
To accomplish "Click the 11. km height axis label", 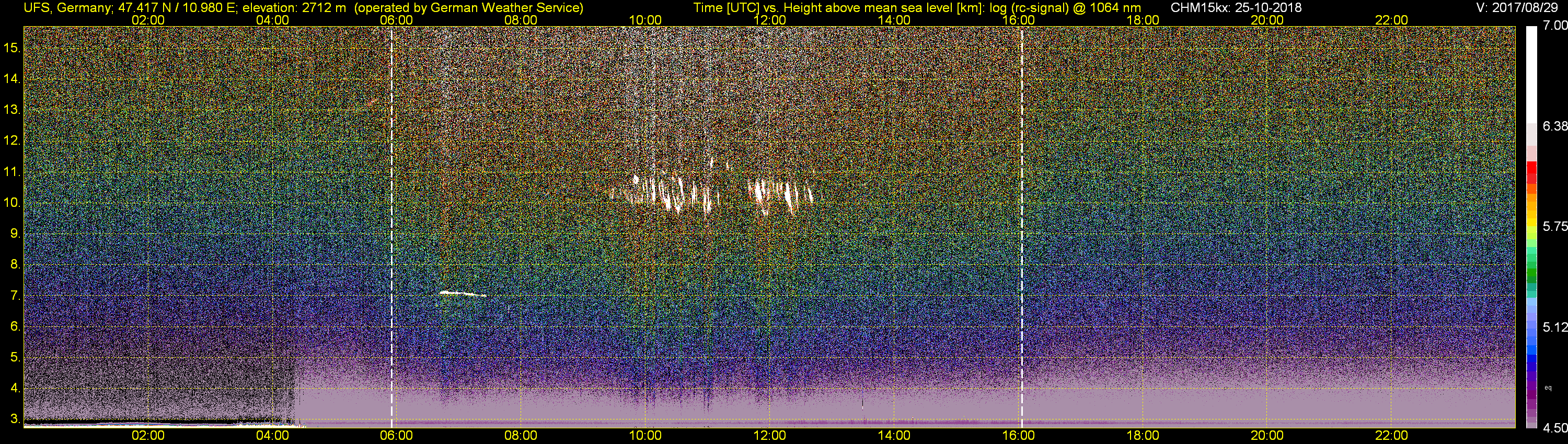I will point(12,171).
